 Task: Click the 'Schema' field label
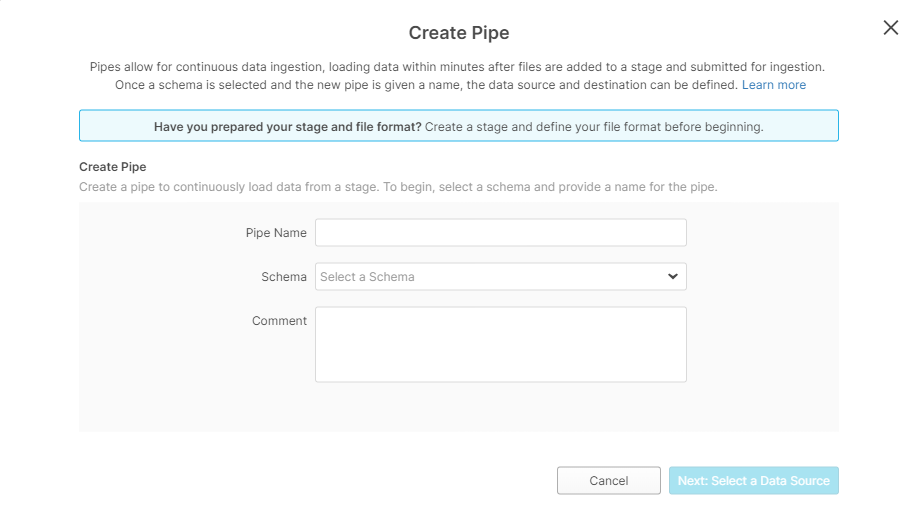pyautogui.click(x=284, y=277)
